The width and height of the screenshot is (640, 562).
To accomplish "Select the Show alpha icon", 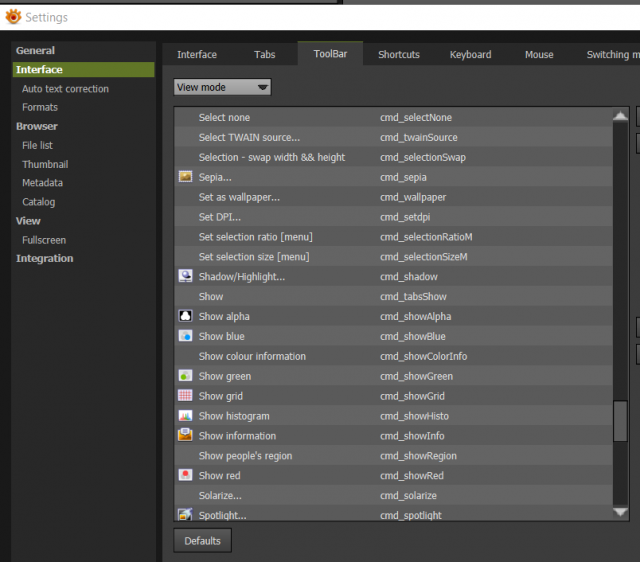I will (185, 316).
